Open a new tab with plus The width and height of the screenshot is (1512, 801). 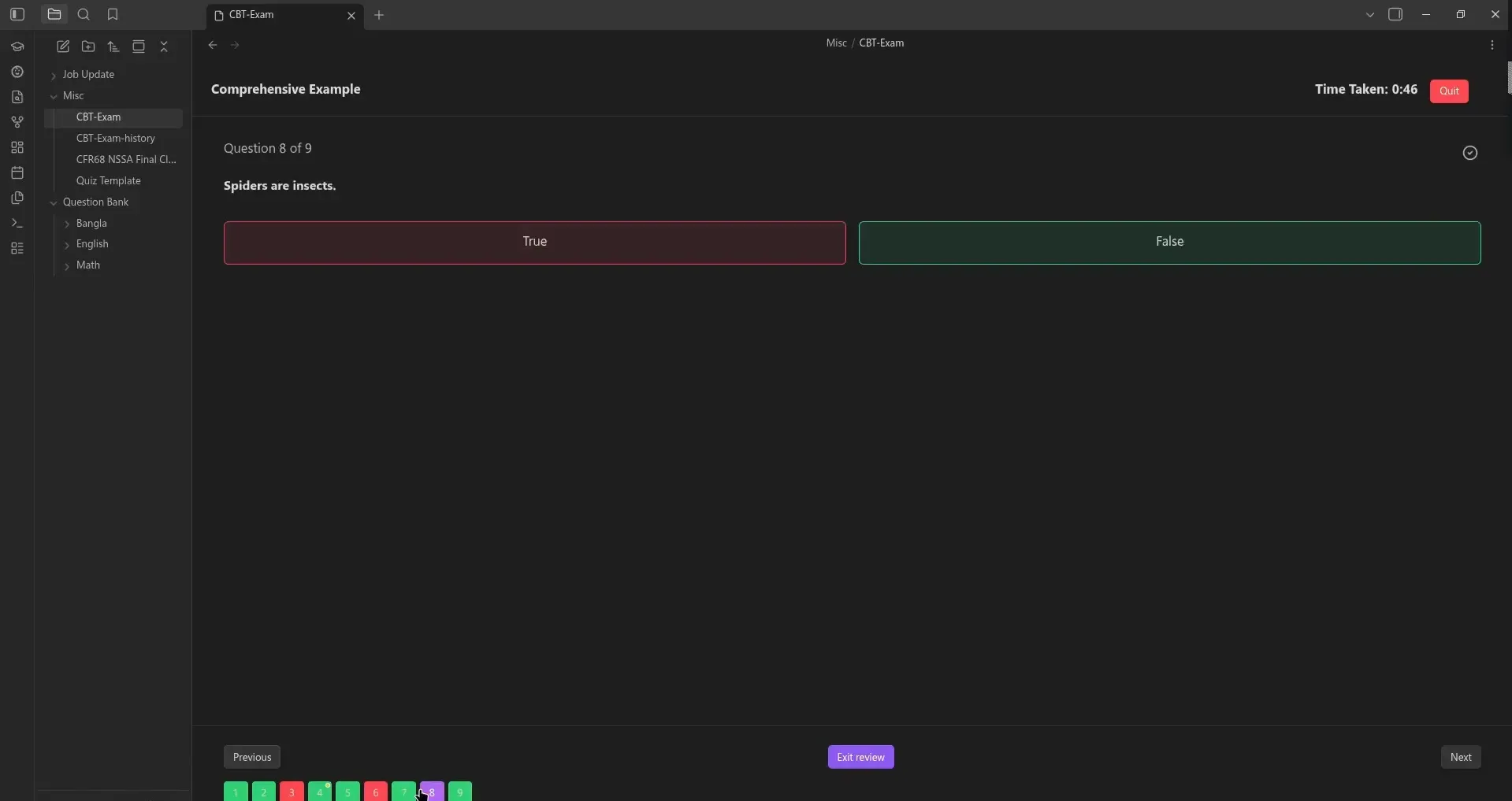coord(380,15)
